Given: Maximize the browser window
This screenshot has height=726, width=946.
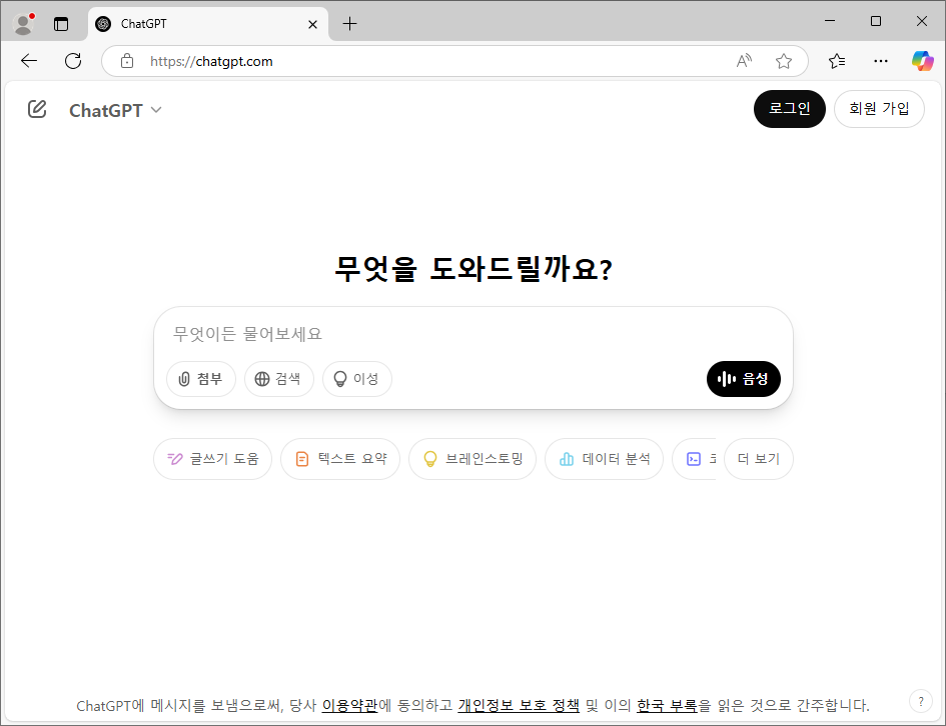Looking at the screenshot, I should pyautogui.click(x=876, y=21).
